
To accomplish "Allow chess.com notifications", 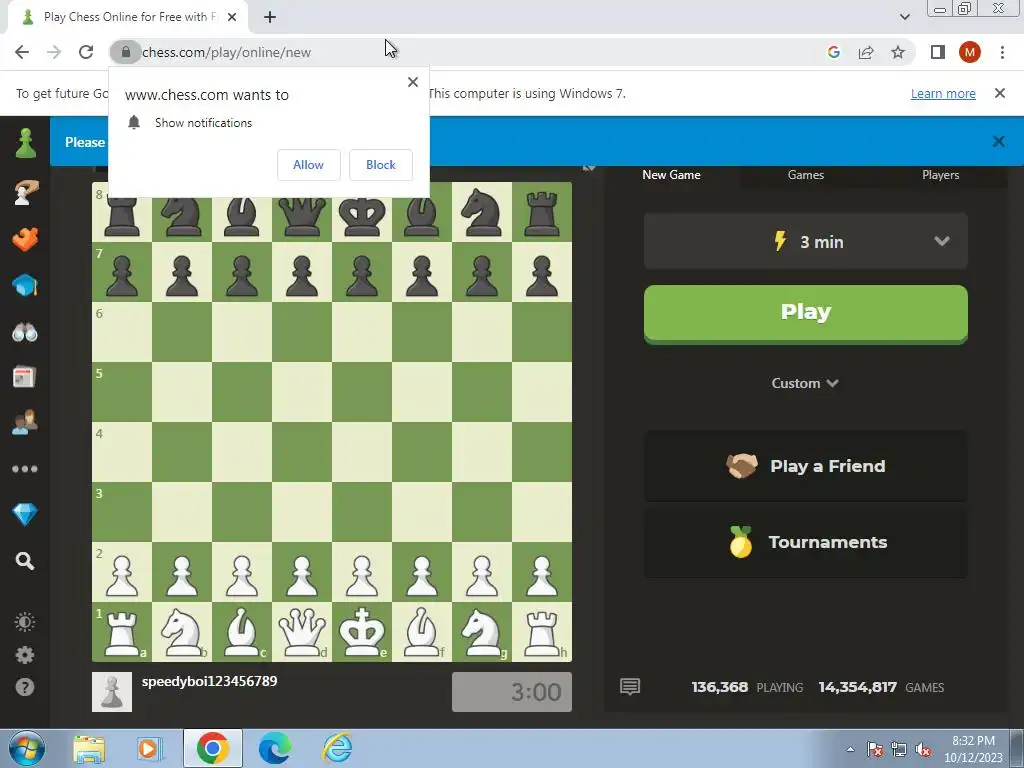I will (x=308, y=165).
